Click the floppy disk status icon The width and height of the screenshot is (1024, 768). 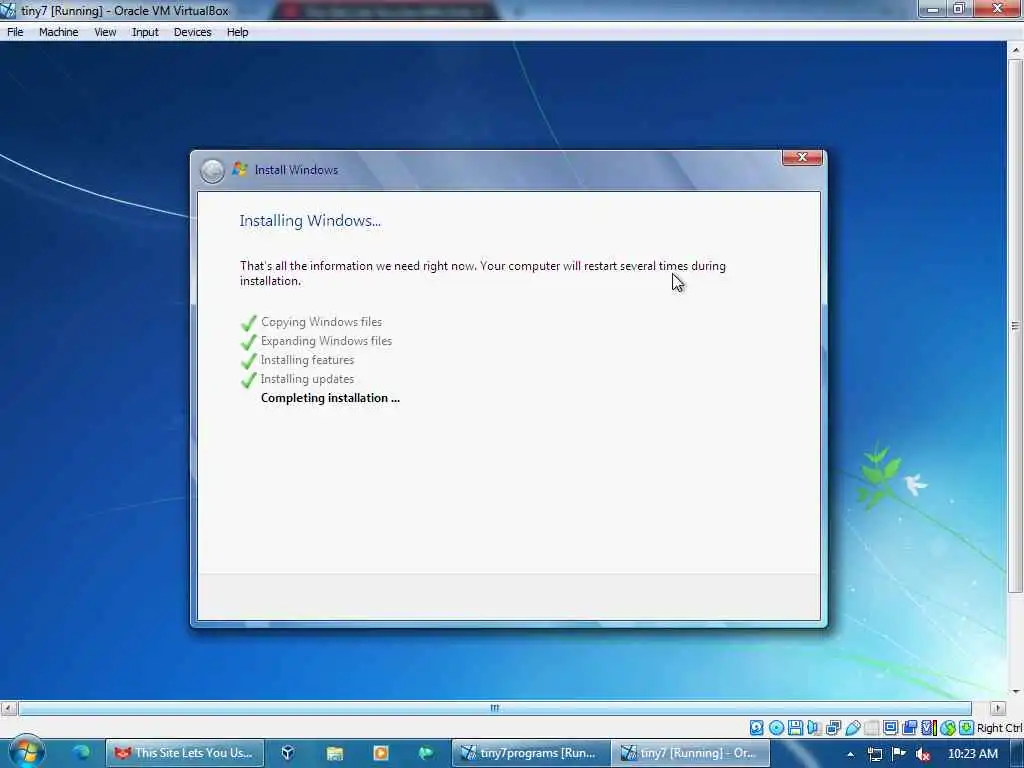795,728
